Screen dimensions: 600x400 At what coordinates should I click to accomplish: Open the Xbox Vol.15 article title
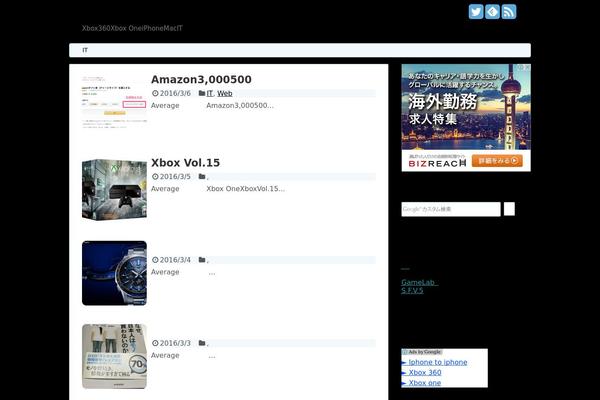point(186,163)
